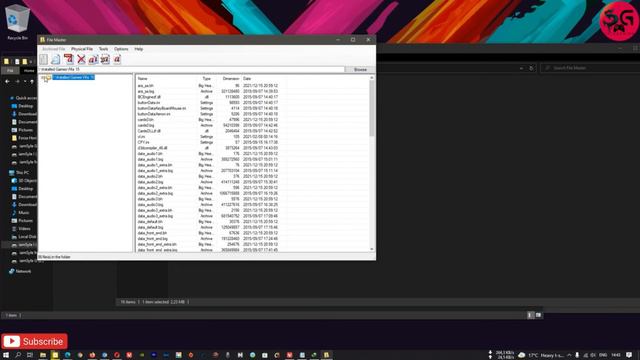Image resolution: width=640 pixels, height=360 pixels.
Task: Open recent locations dropdown next to Explorer forward arrow
Action: pos(25,82)
